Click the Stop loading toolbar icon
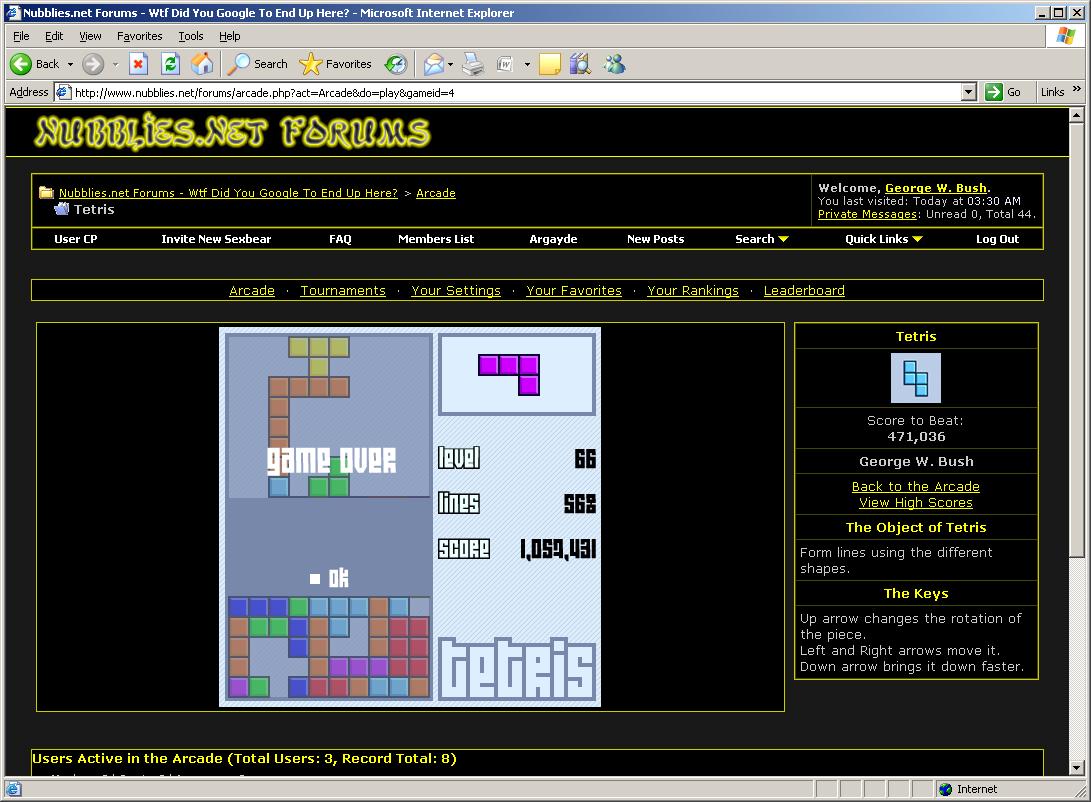Viewport: 1091px width, 802px height. (139, 64)
